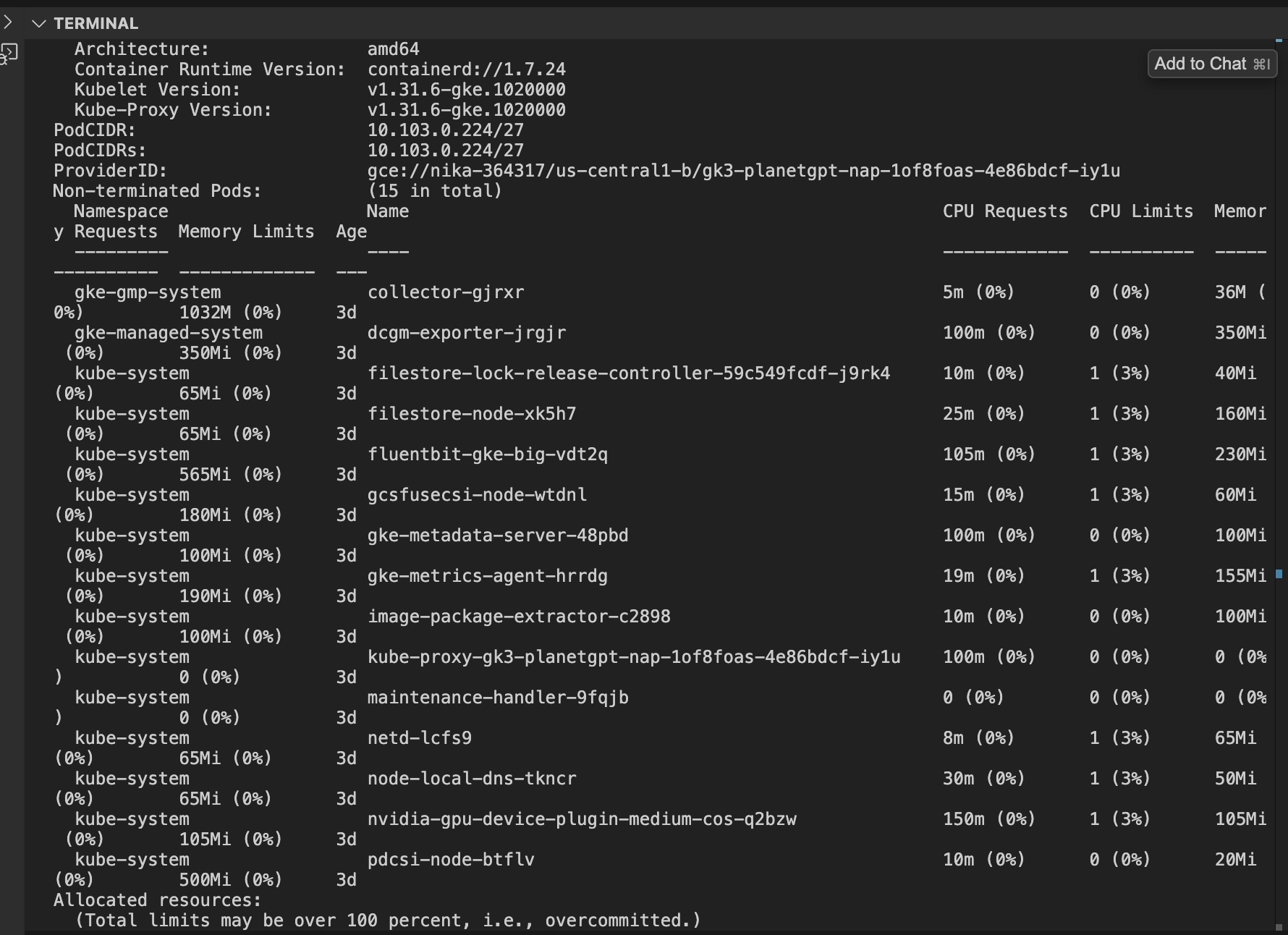Click the kube-proxy-gk3-planetgpt pod name
The image size is (1288, 935).
[633, 657]
